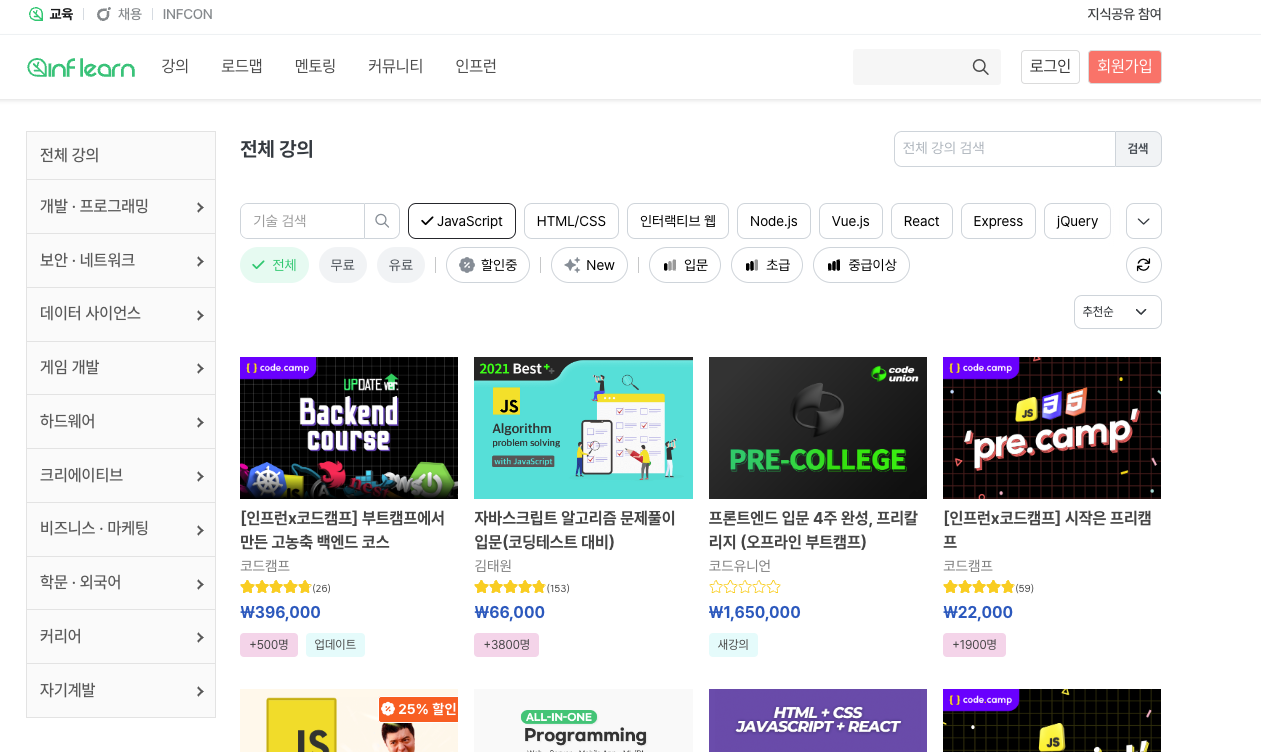Open the Backend course thumbnail
The height and width of the screenshot is (752, 1261).
coord(349,428)
